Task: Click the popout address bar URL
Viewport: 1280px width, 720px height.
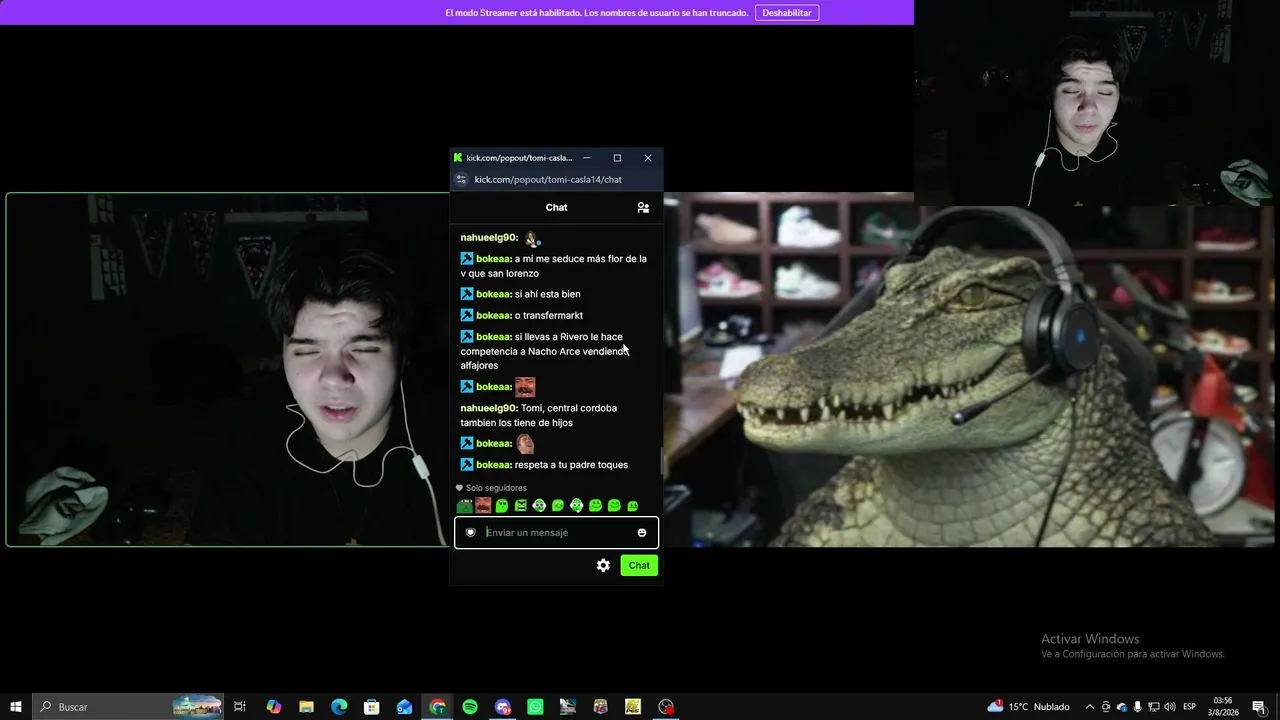Action: pos(548,180)
